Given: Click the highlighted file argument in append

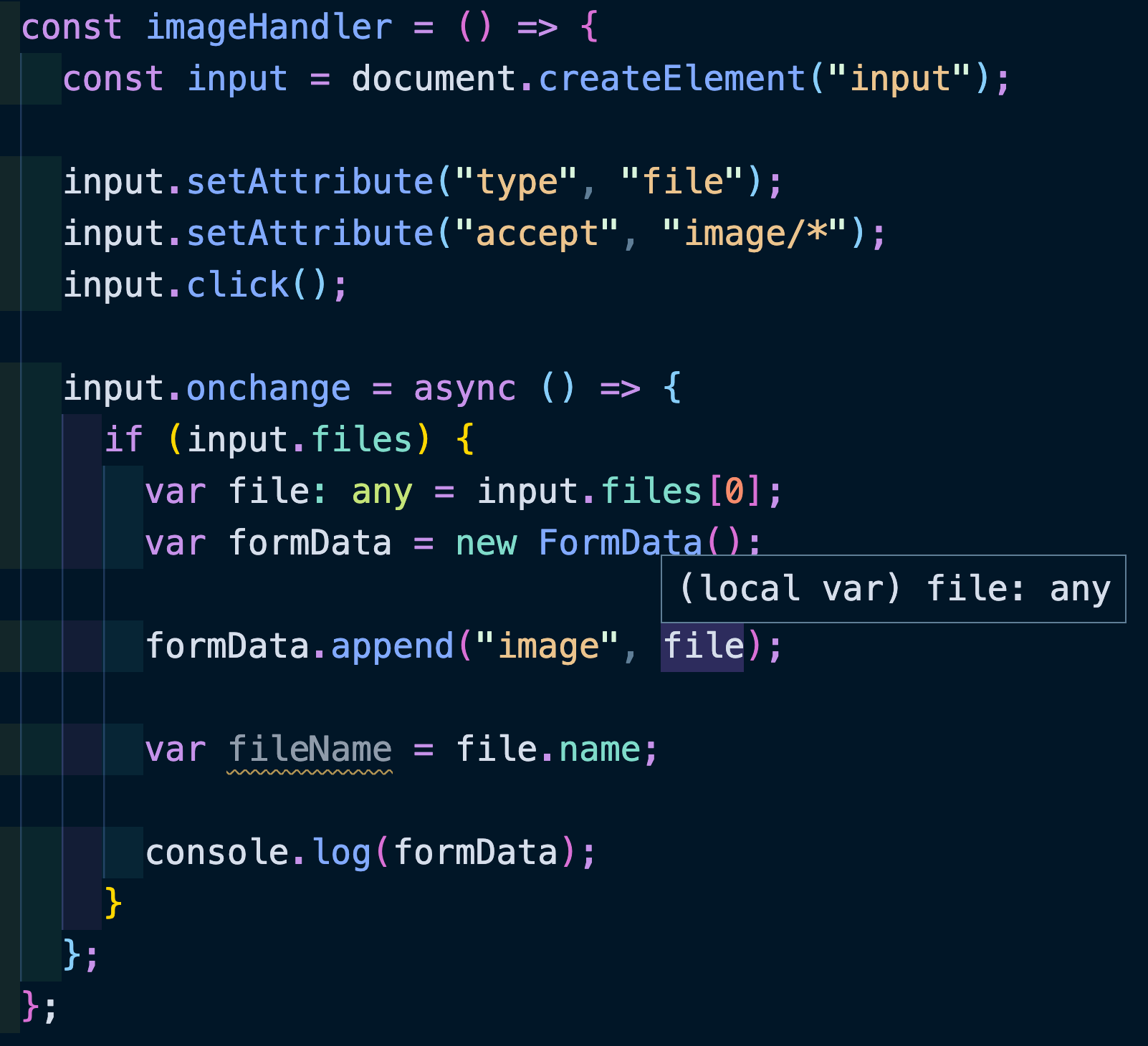Looking at the screenshot, I should (702, 646).
